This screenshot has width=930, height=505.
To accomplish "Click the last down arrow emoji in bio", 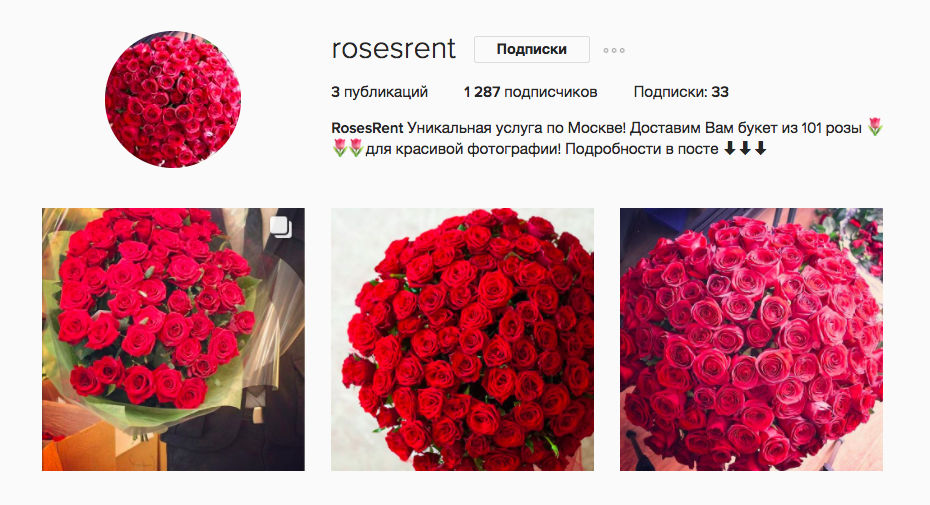I will click(760, 148).
